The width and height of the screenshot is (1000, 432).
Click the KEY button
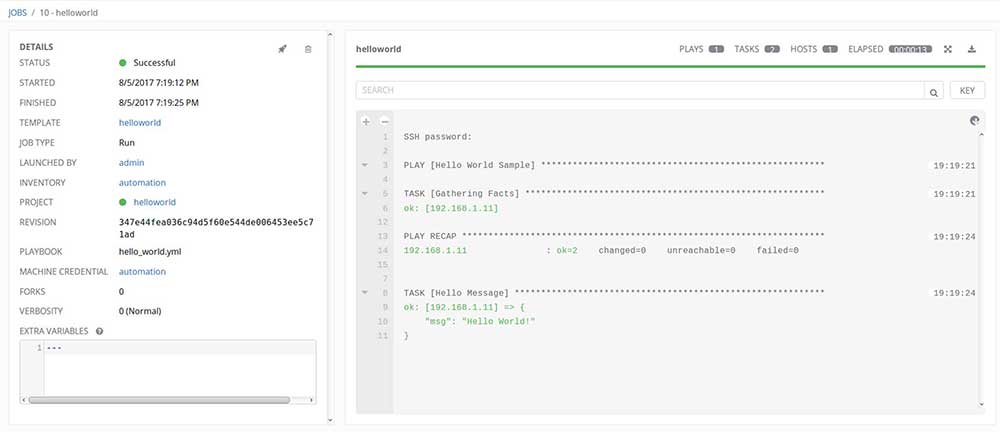point(966,90)
